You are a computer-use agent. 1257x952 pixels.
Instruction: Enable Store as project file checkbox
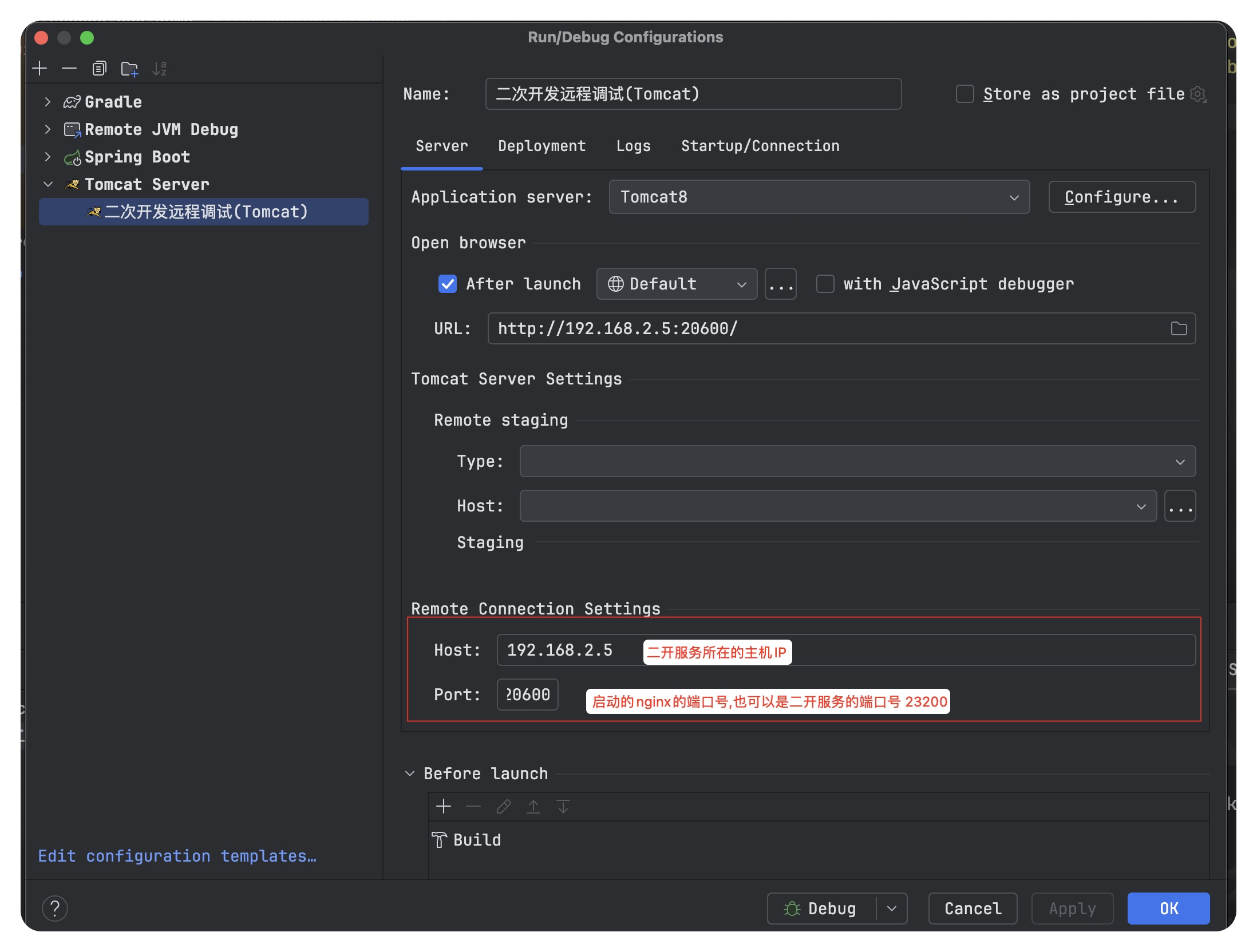(965, 94)
